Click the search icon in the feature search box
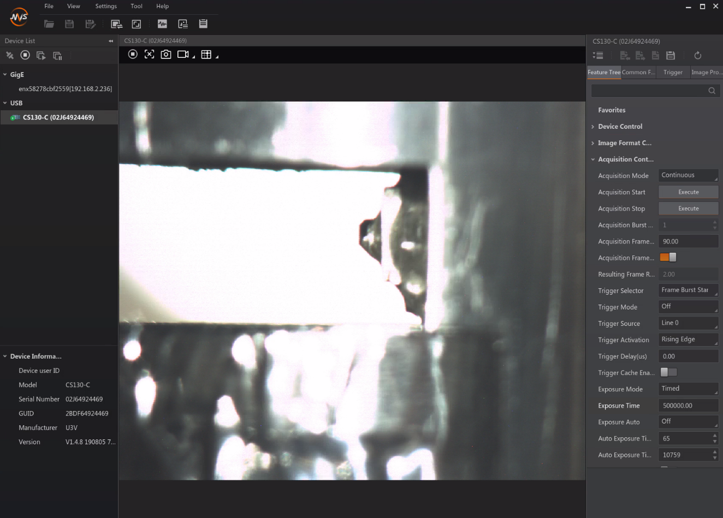 point(712,91)
